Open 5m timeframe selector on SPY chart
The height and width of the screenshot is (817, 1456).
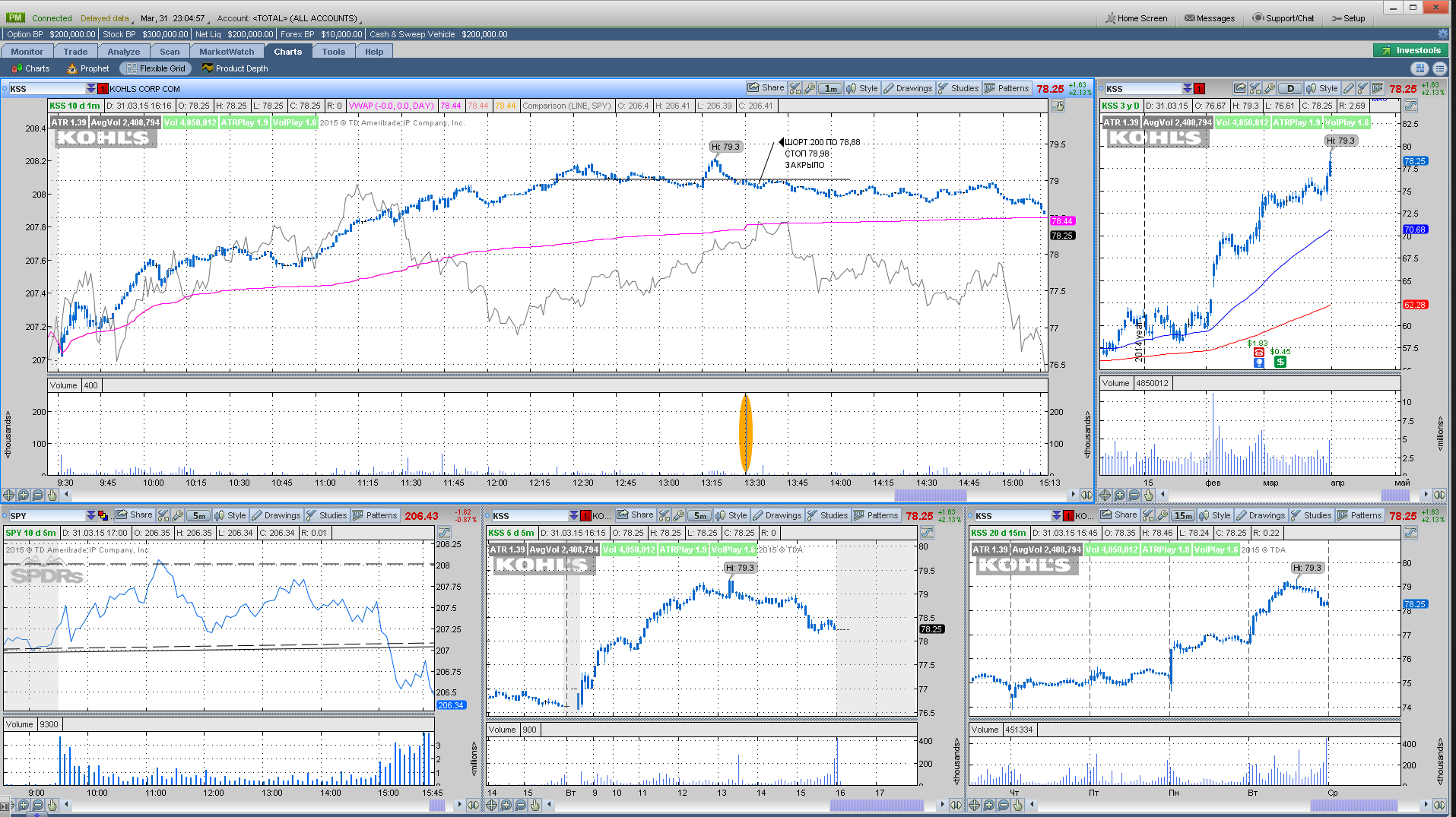pyautogui.click(x=199, y=515)
